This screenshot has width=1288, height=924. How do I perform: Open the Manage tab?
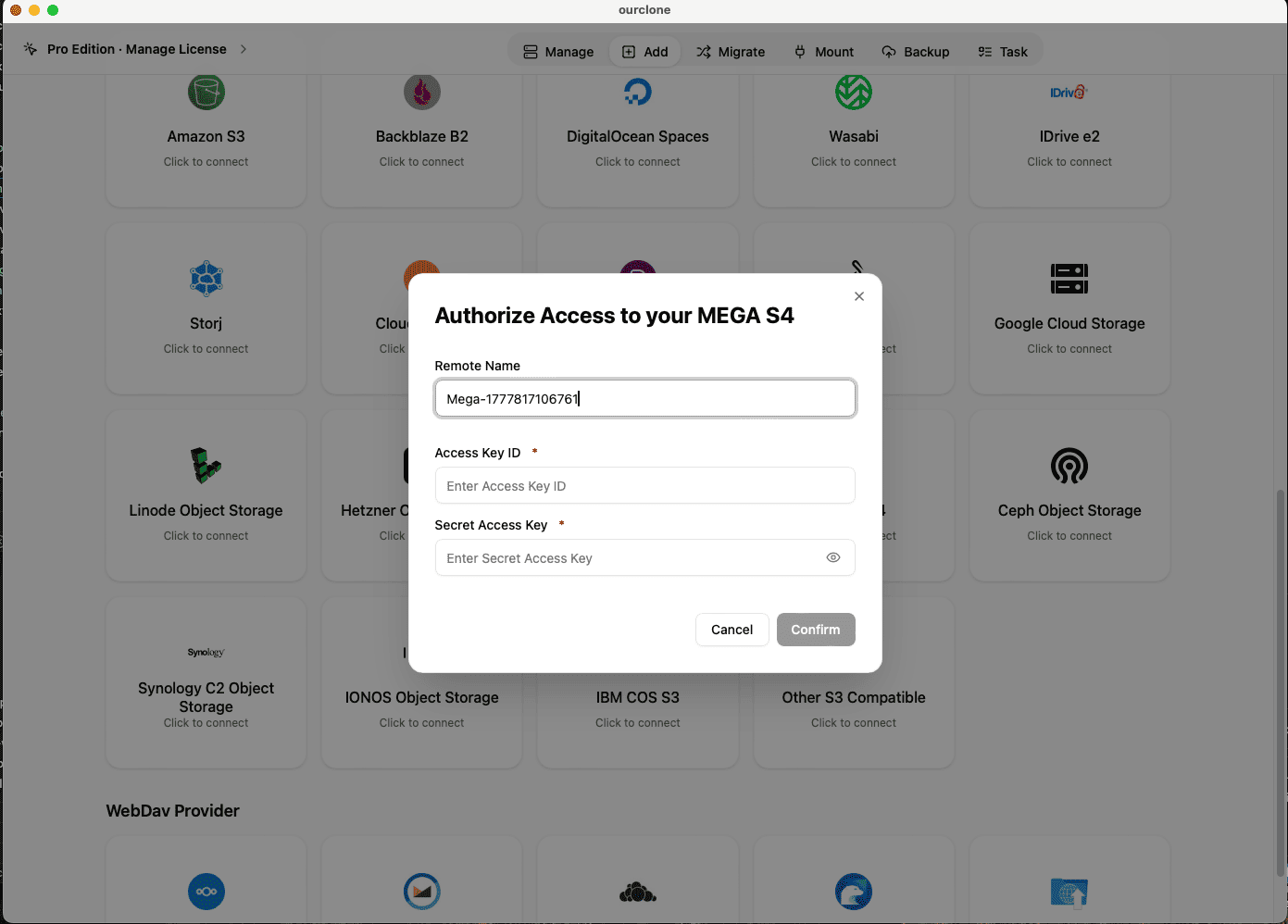(x=558, y=52)
